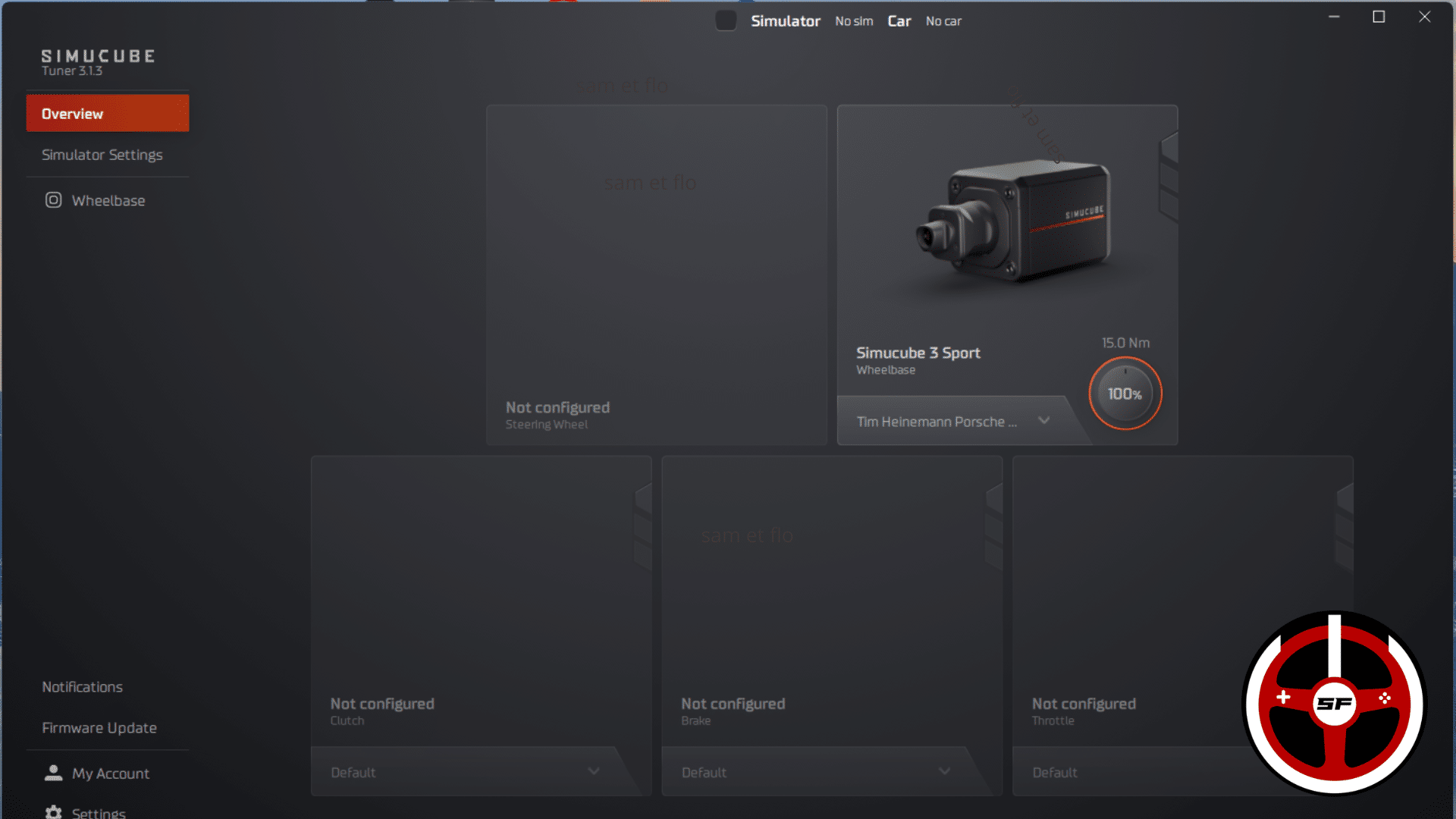Click the Clutch profile chevron arrow
The width and height of the screenshot is (1456, 819).
coord(594,771)
